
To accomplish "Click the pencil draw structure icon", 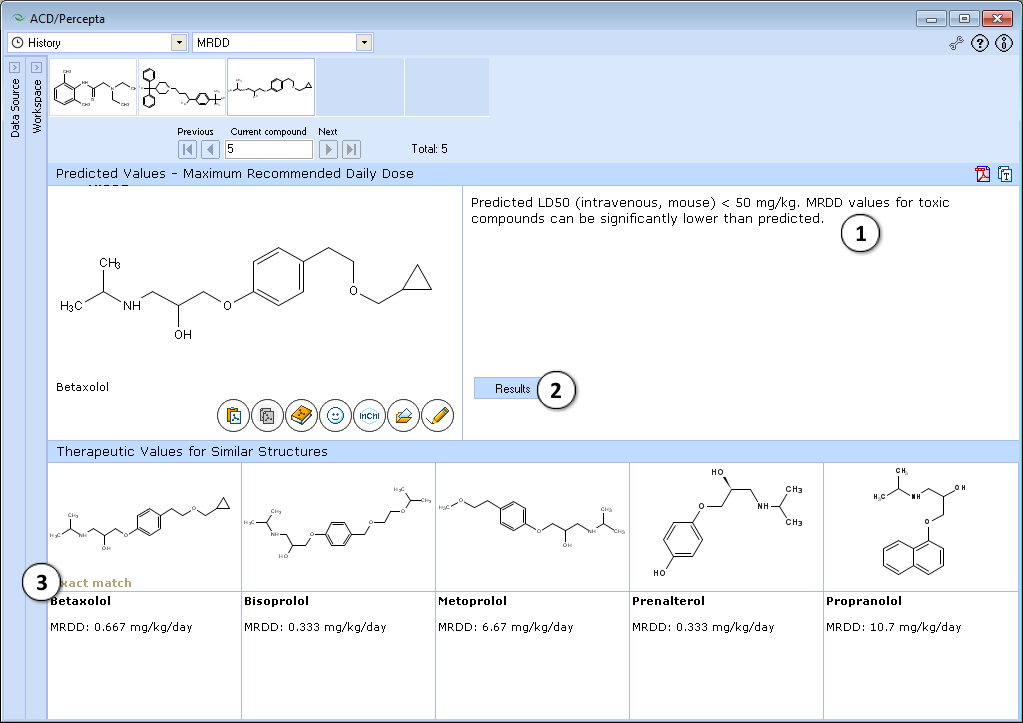I will (437, 416).
